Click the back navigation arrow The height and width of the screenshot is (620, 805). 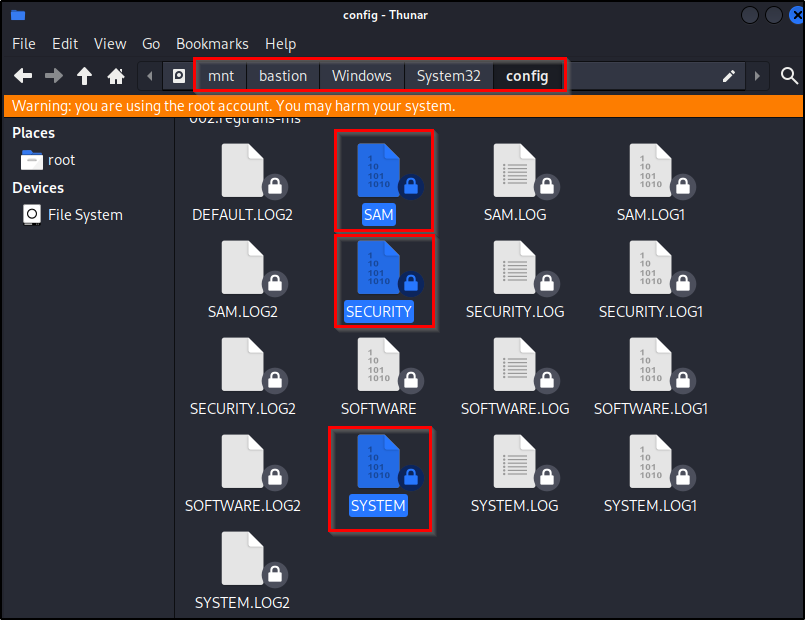[x=22, y=74]
